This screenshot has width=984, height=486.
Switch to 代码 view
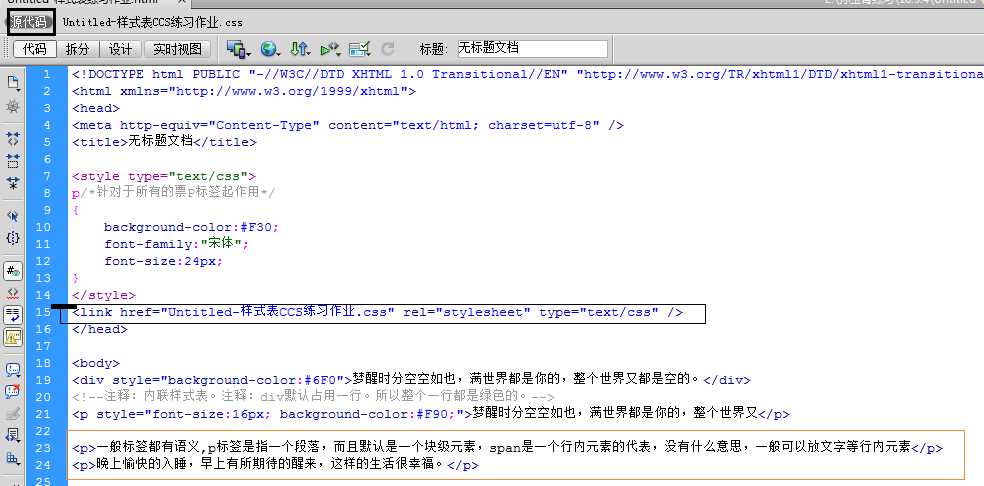click(x=35, y=49)
